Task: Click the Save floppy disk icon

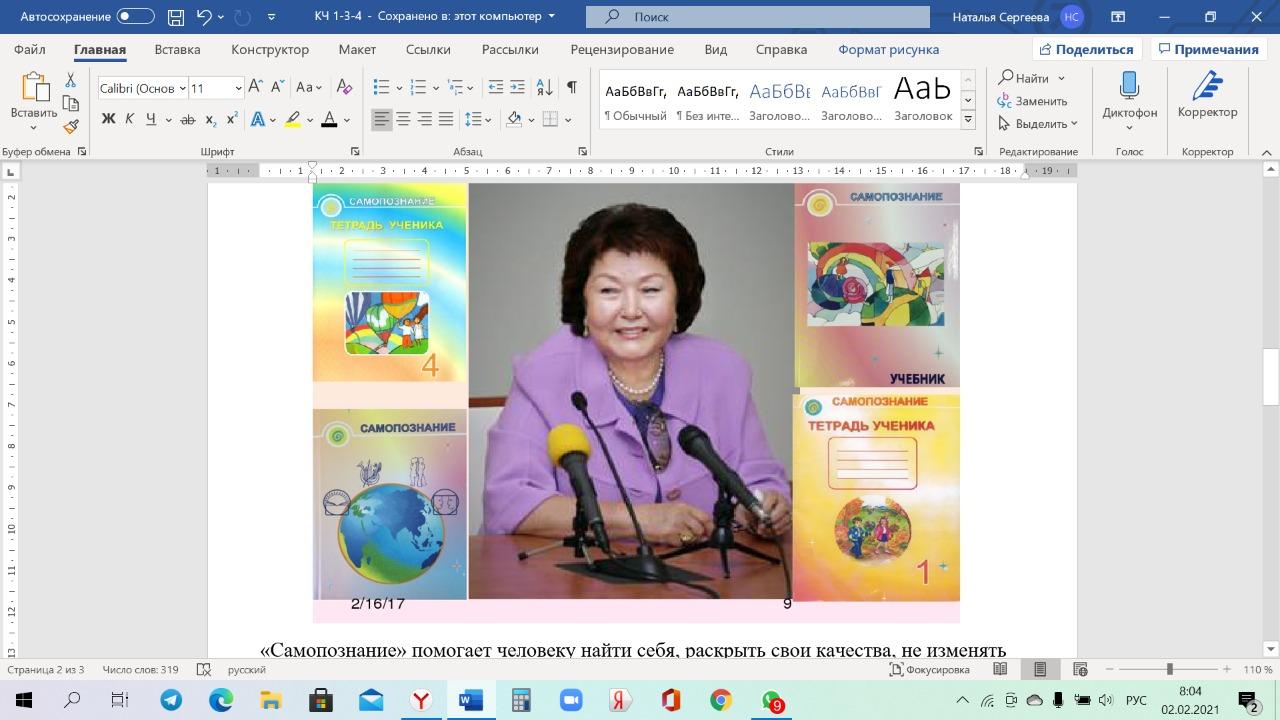Action: click(x=176, y=17)
